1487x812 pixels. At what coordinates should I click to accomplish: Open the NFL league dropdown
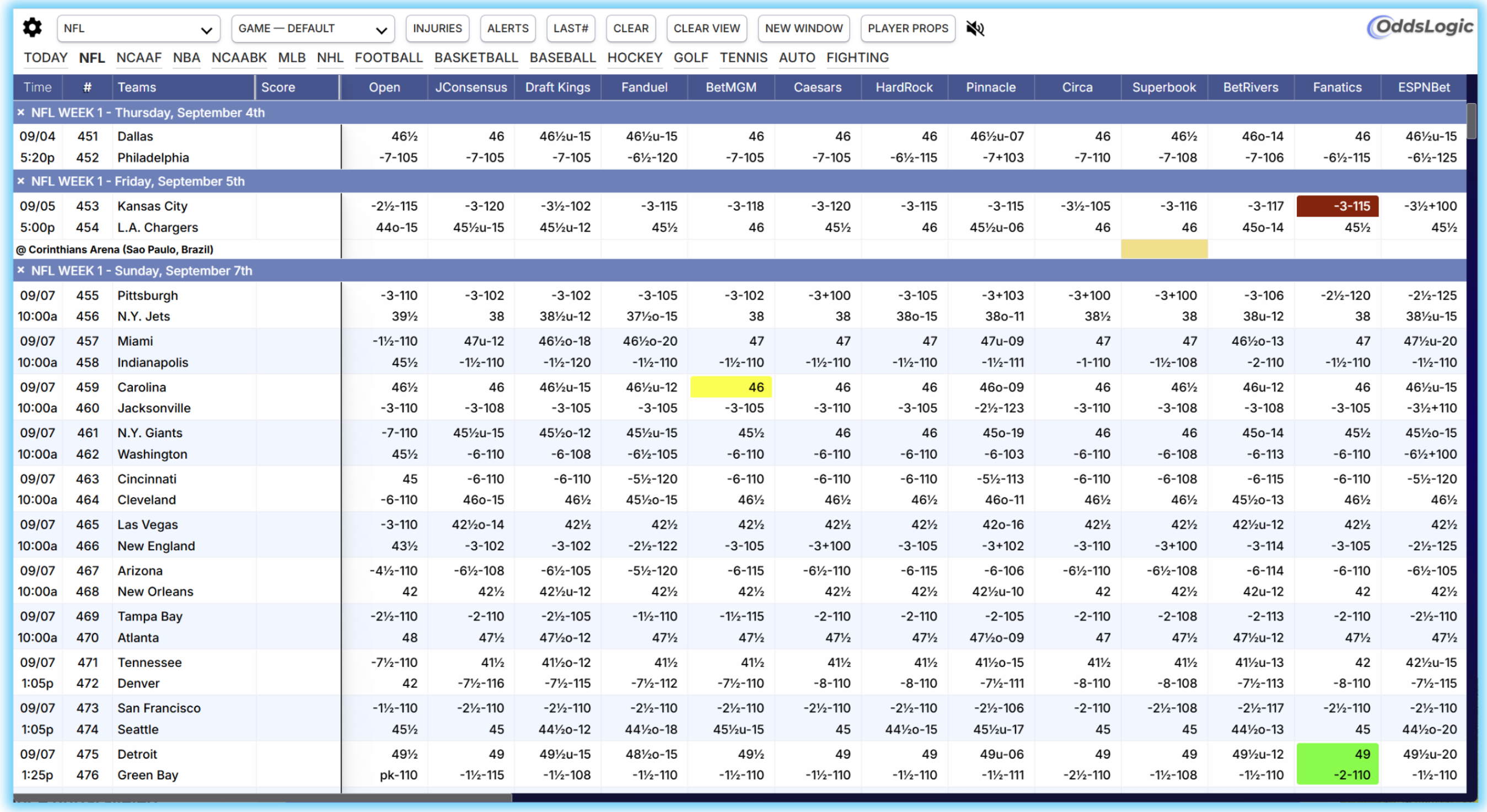[x=138, y=28]
